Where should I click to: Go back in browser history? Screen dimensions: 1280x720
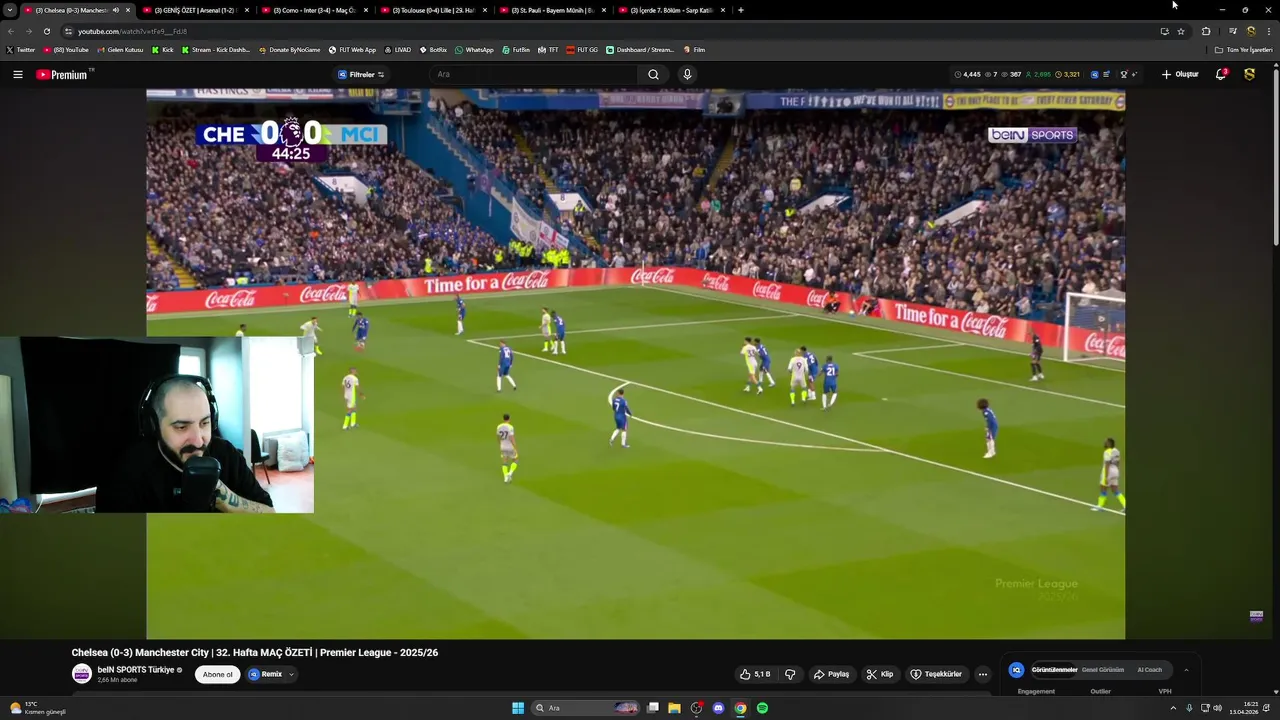pos(11,31)
